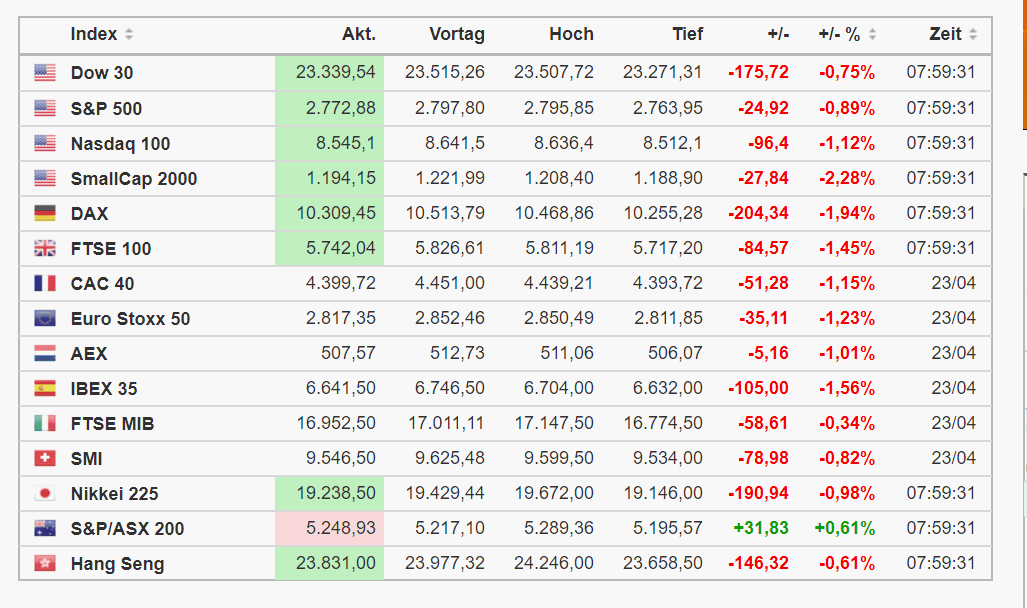Open the SmallCap 2000 index link
The height and width of the screenshot is (608, 1027).
click(x=134, y=179)
